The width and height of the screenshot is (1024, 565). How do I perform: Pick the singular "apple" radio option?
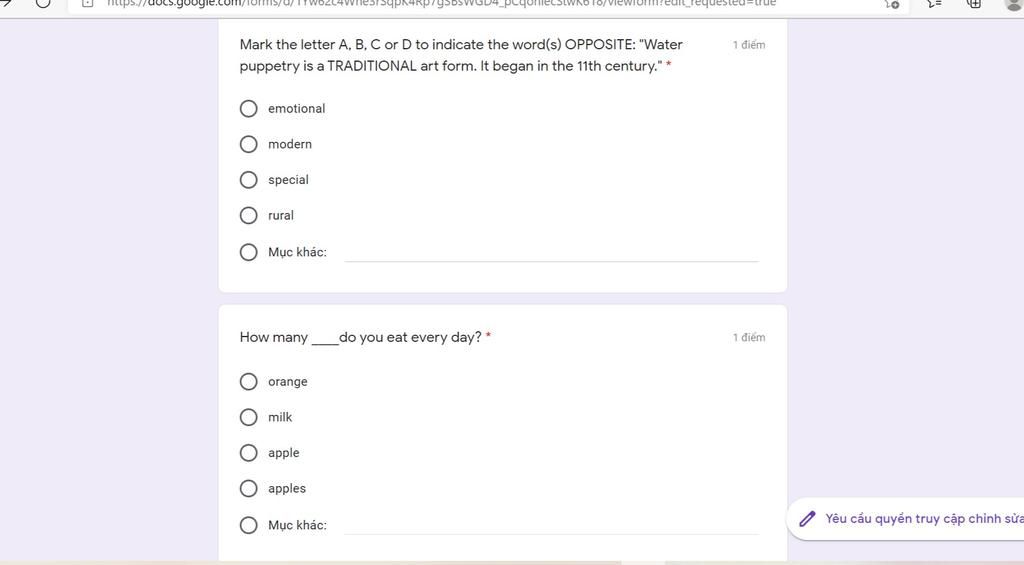[x=249, y=453]
